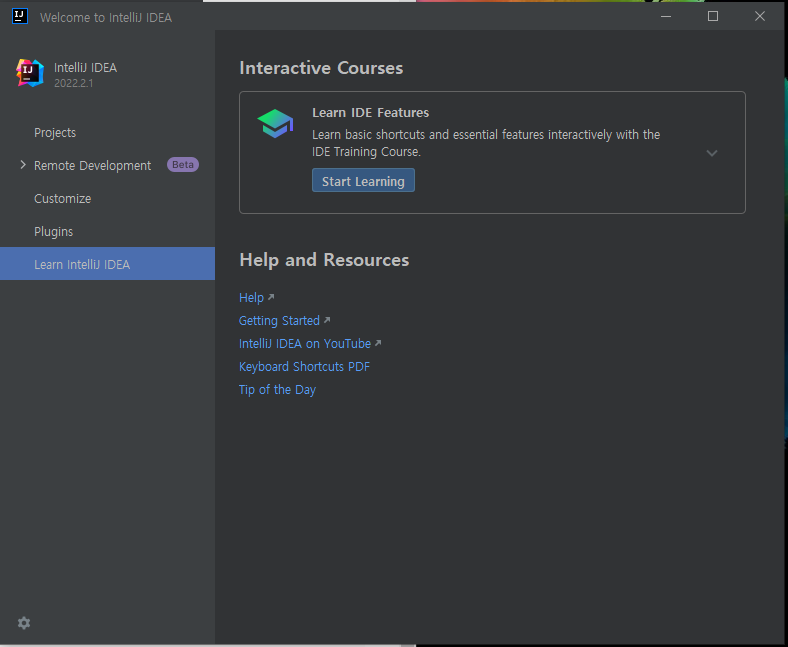Click the graduation cap course icon

coord(275,123)
